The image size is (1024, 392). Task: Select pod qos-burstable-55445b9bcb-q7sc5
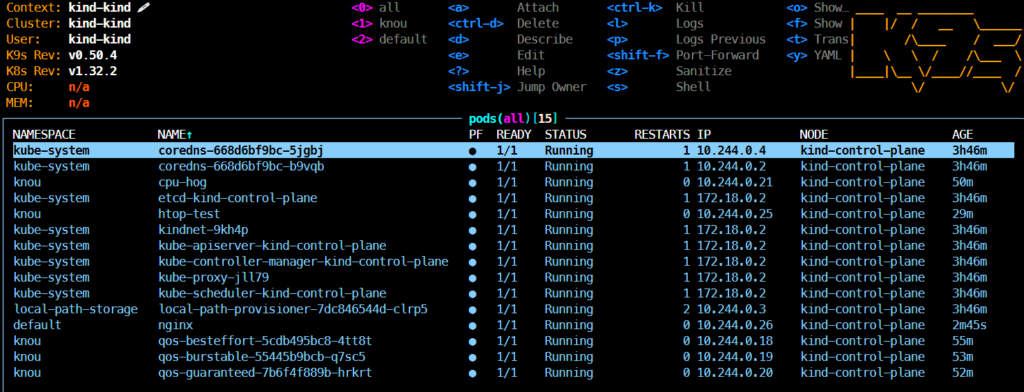coord(262,357)
